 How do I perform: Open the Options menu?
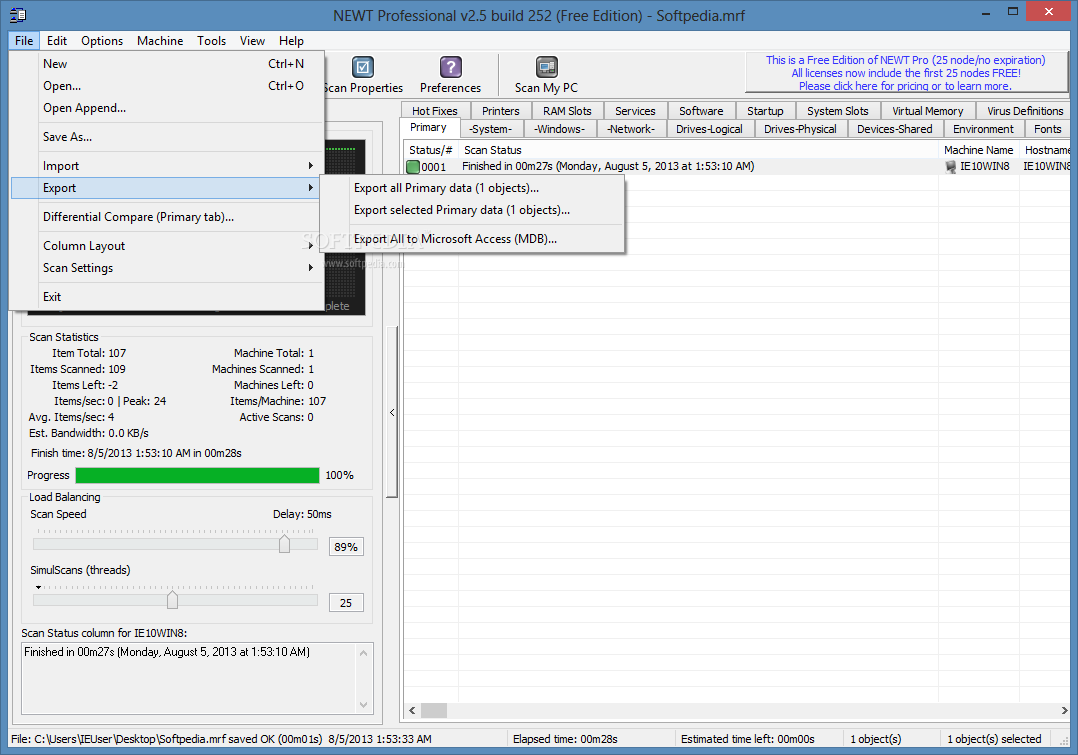point(102,41)
